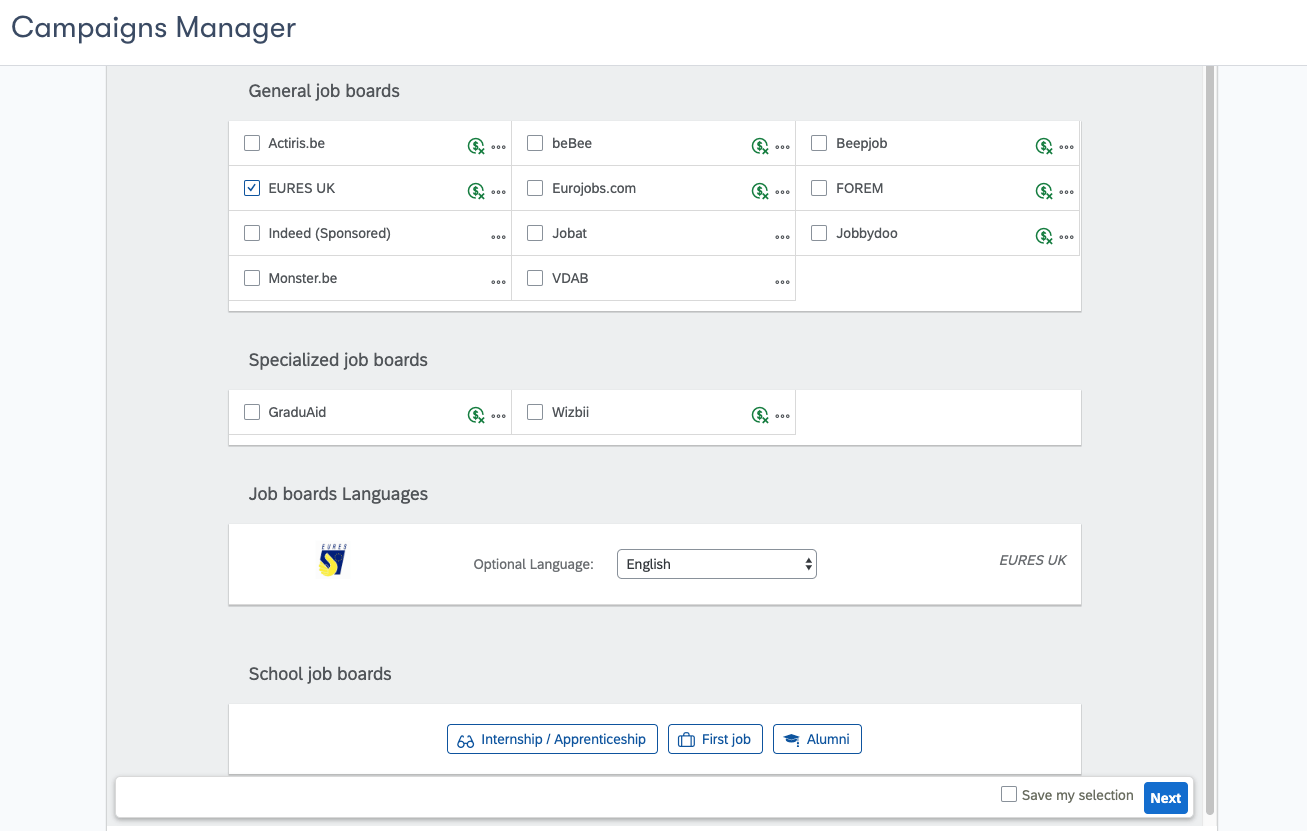The height and width of the screenshot is (831, 1307).
Task: Select the Monster.be checkbox
Action: coord(252,278)
